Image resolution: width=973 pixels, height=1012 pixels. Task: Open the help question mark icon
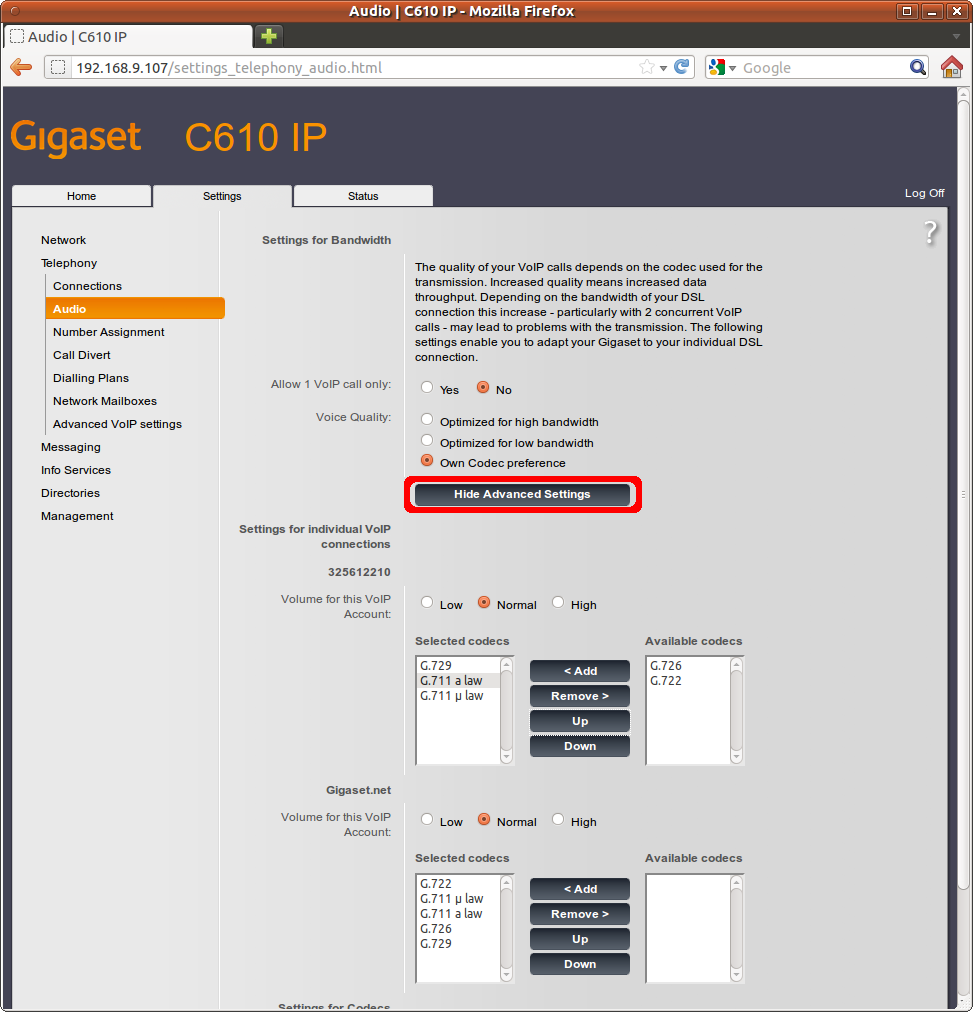click(930, 233)
